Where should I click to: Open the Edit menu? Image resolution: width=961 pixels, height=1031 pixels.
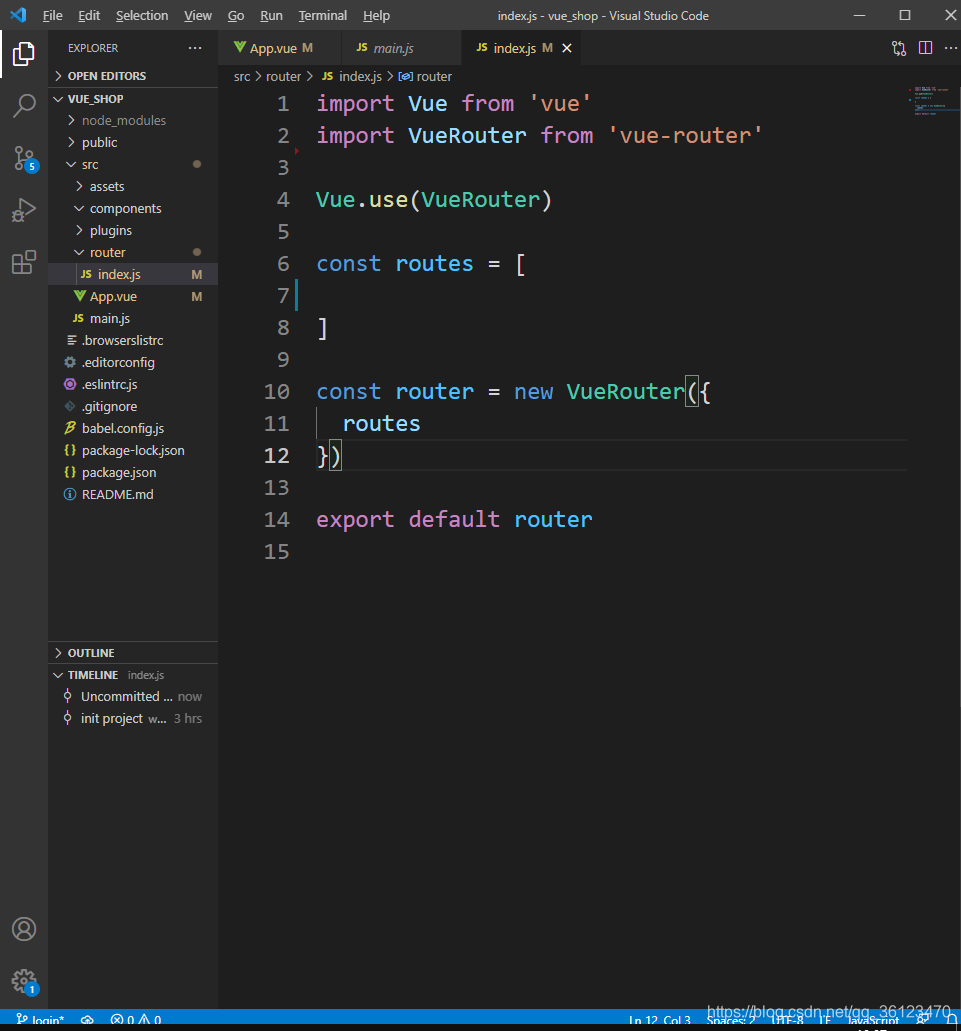89,15
